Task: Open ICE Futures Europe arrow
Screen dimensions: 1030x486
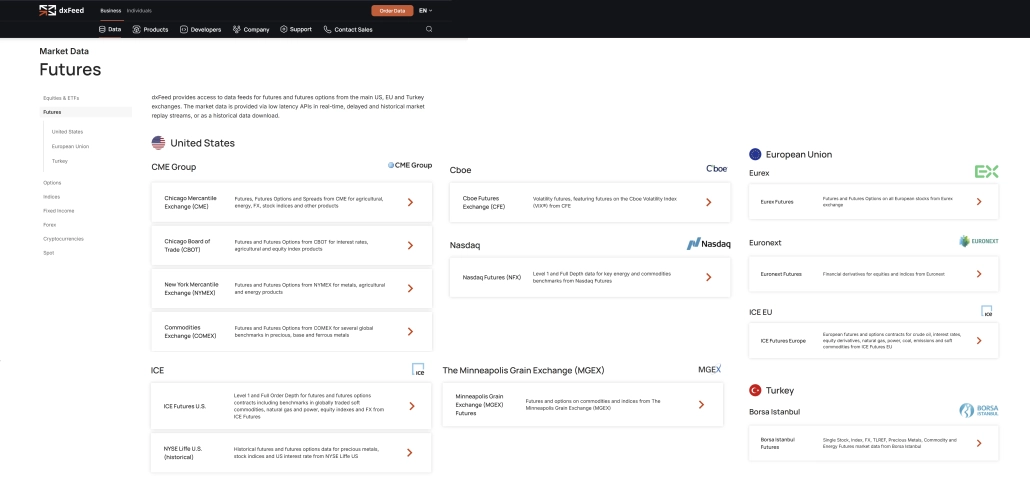Action: click(979, 340)
